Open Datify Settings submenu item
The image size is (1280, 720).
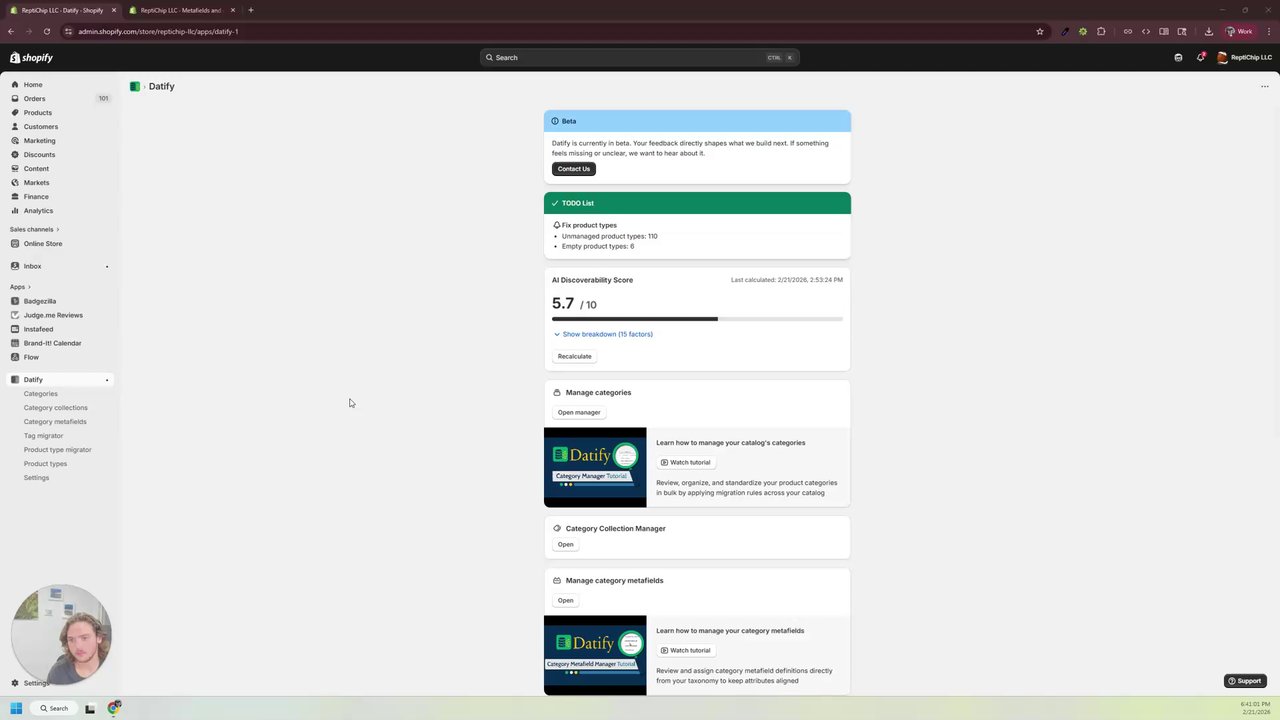point(36,478)
